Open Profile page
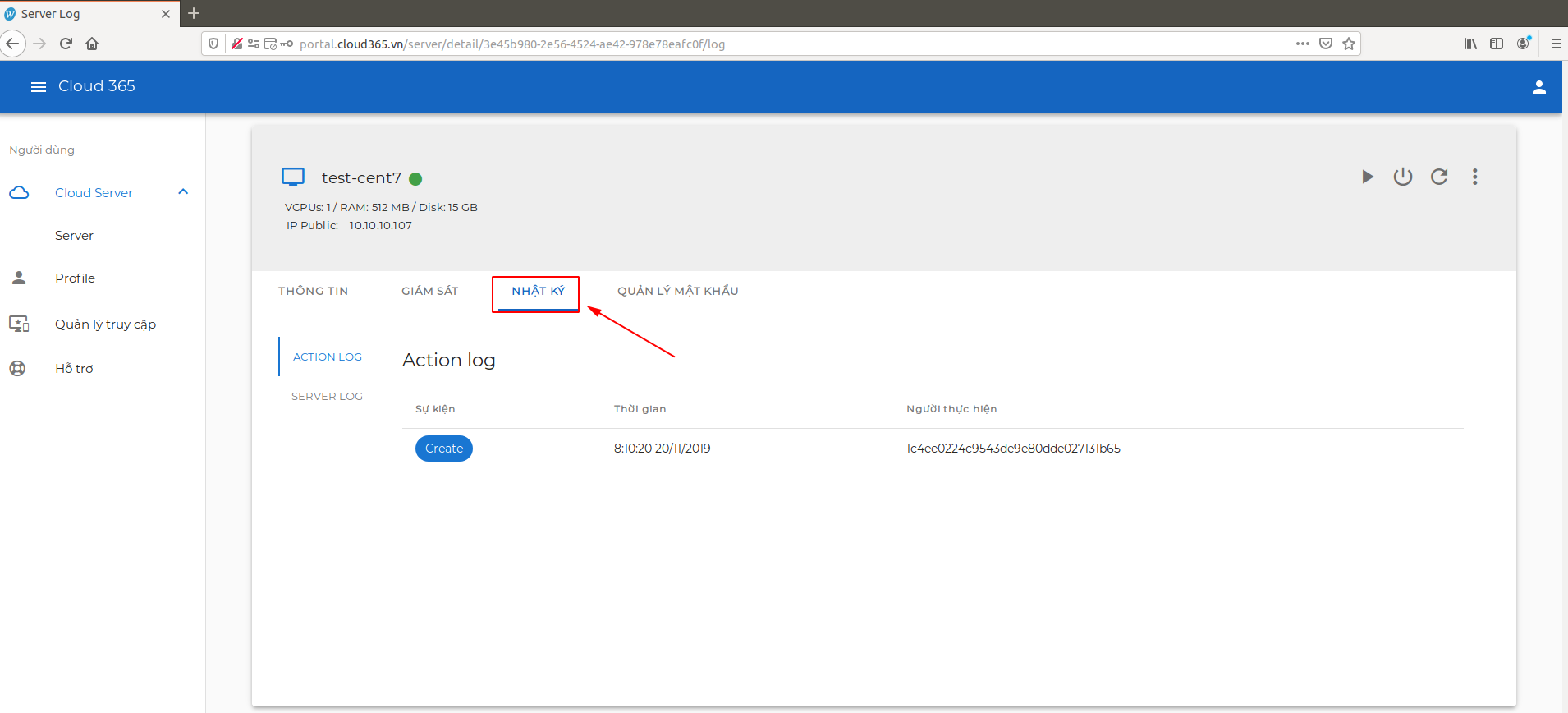The height and width of the screenshot is (713, 1568). coord(75,278)
